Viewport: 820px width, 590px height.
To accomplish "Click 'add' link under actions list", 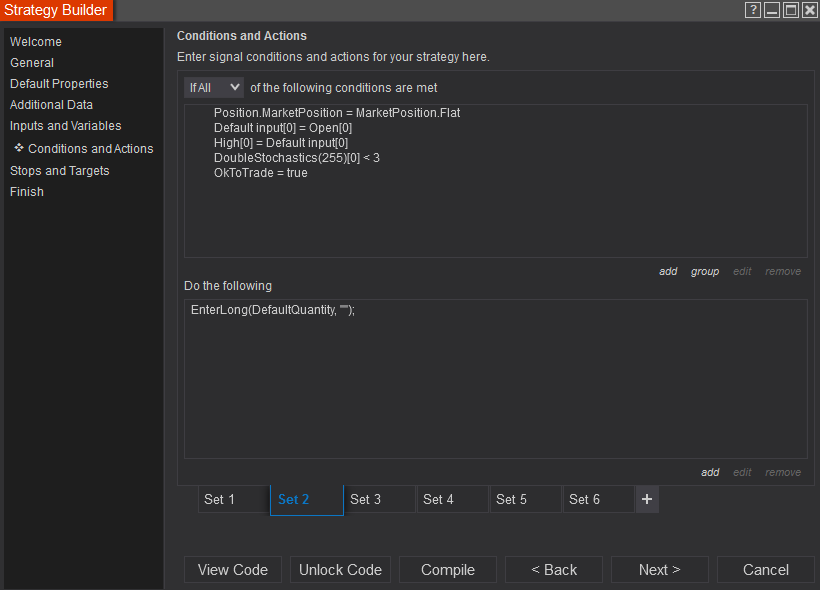I will tap(710, 472).
